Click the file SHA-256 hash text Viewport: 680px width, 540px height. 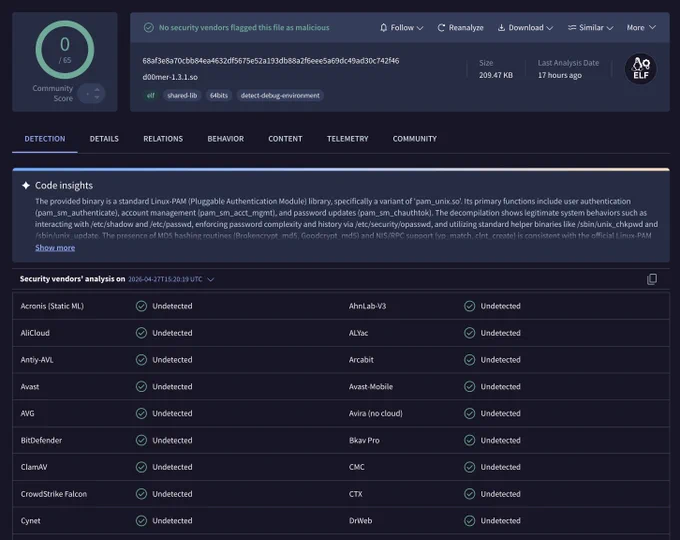pyautogui.click(x=271, y=61)
